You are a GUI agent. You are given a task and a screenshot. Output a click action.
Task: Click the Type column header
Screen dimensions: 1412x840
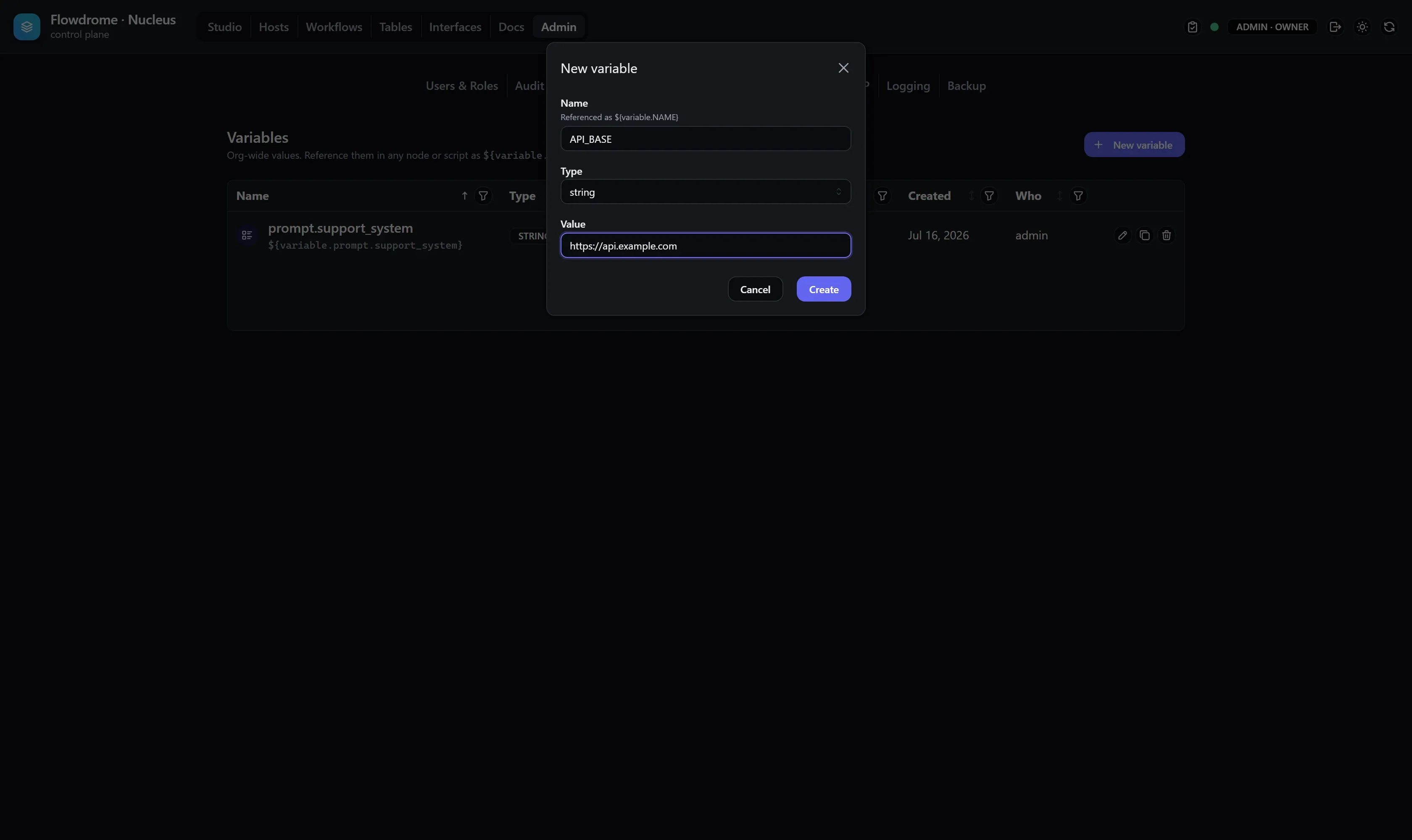[x=522, y=196]
